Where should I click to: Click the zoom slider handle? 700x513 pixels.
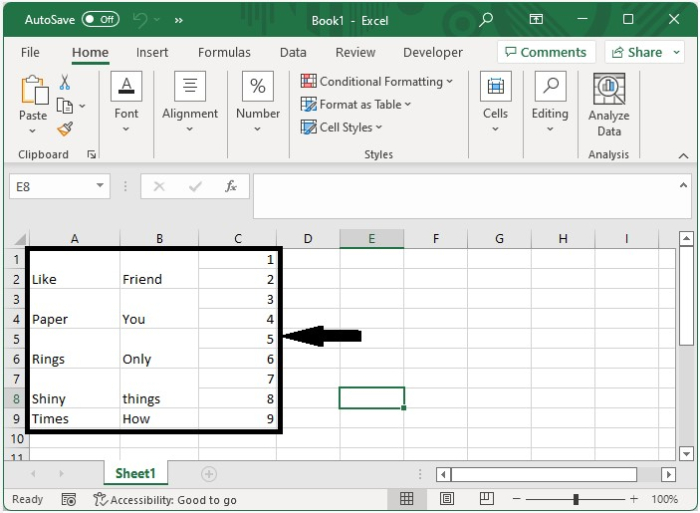576,498
